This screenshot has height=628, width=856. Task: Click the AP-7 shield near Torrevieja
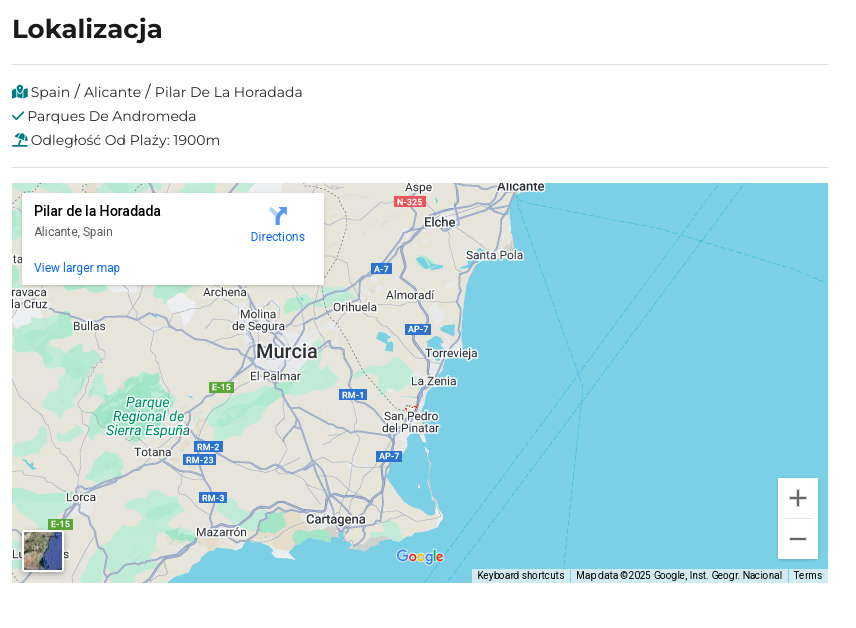pos(418,329)
